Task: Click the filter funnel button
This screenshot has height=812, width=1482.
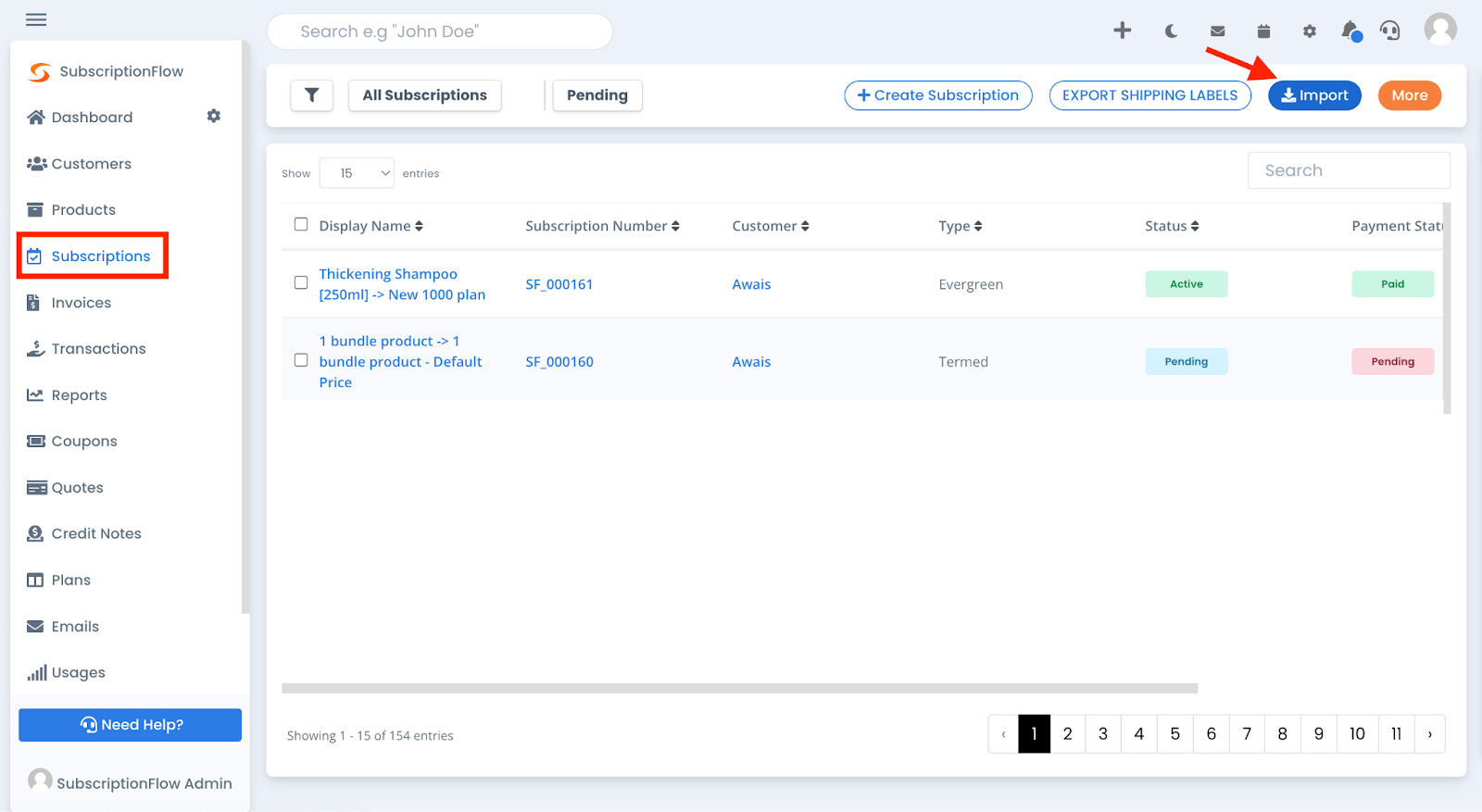Action: [312, 95]
